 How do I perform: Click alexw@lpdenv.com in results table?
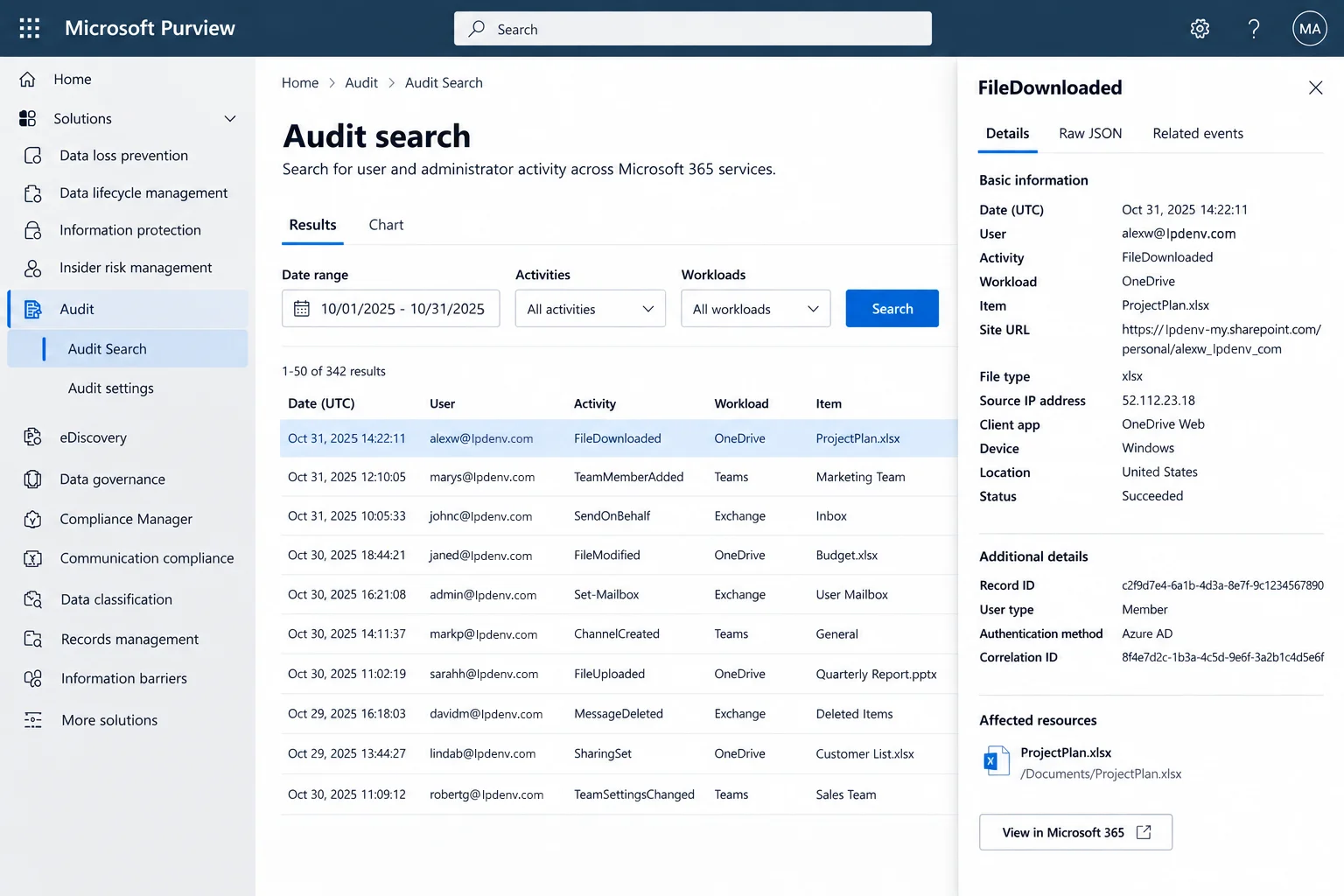[x=481, y=438]
